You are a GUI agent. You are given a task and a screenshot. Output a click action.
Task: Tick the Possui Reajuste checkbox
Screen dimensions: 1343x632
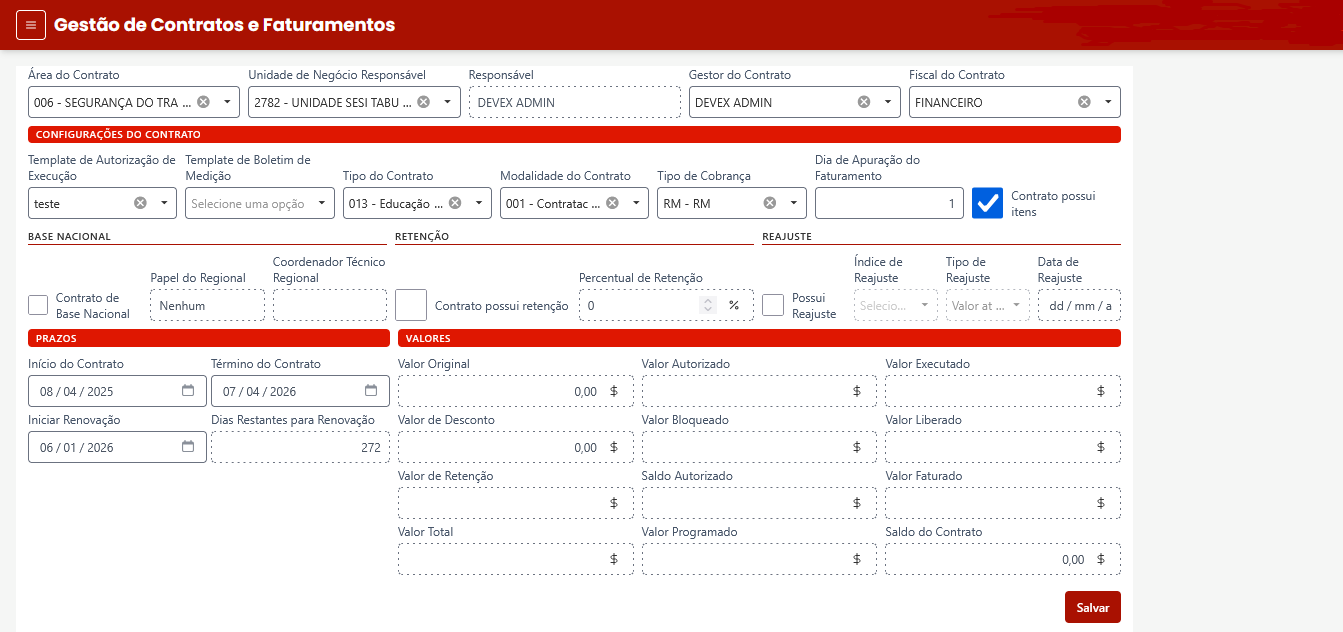pos(773,305)
